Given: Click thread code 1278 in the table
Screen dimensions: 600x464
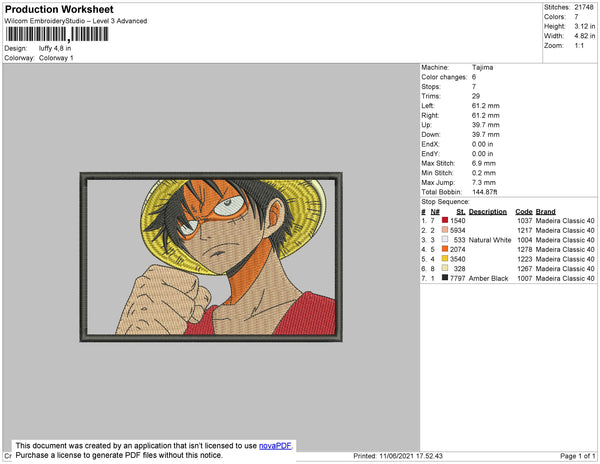Looking at the screenshot, I should pyautogui.click(x=525, y=249).
